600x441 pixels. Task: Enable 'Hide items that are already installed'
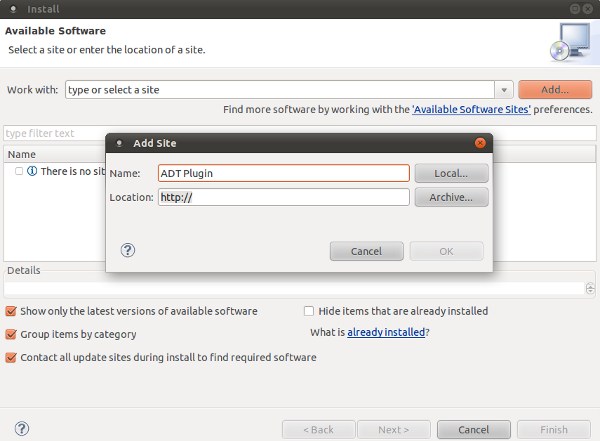(309, 311)
